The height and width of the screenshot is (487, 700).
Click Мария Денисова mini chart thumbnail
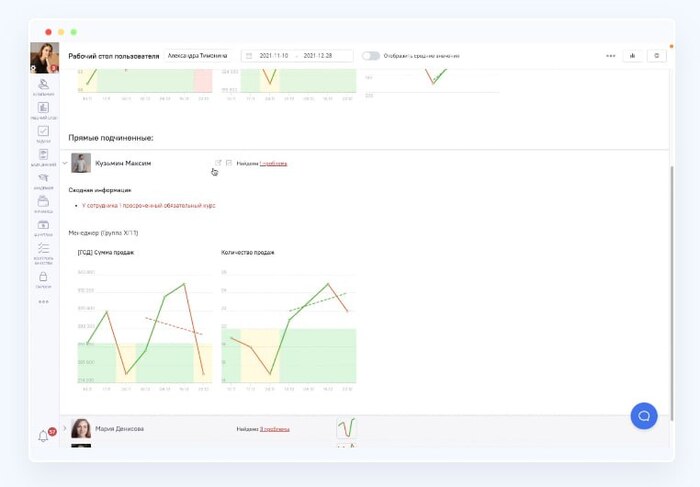[x=346, y=428]
